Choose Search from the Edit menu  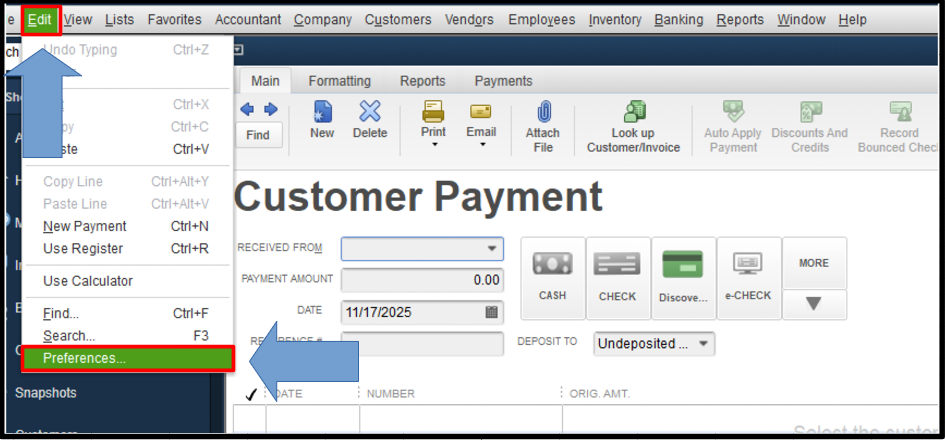tap(126, 336)
